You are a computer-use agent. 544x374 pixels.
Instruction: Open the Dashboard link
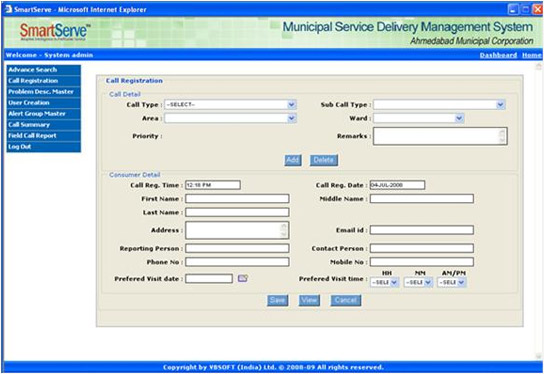coord(498,55)
